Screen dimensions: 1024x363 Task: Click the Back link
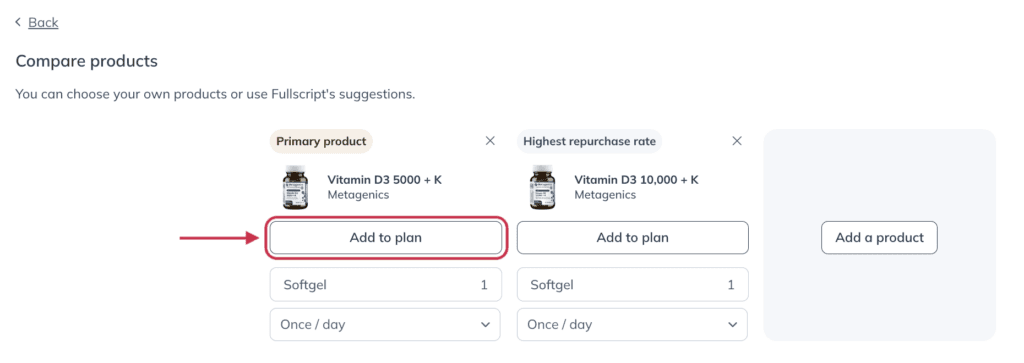pos(43,23)
